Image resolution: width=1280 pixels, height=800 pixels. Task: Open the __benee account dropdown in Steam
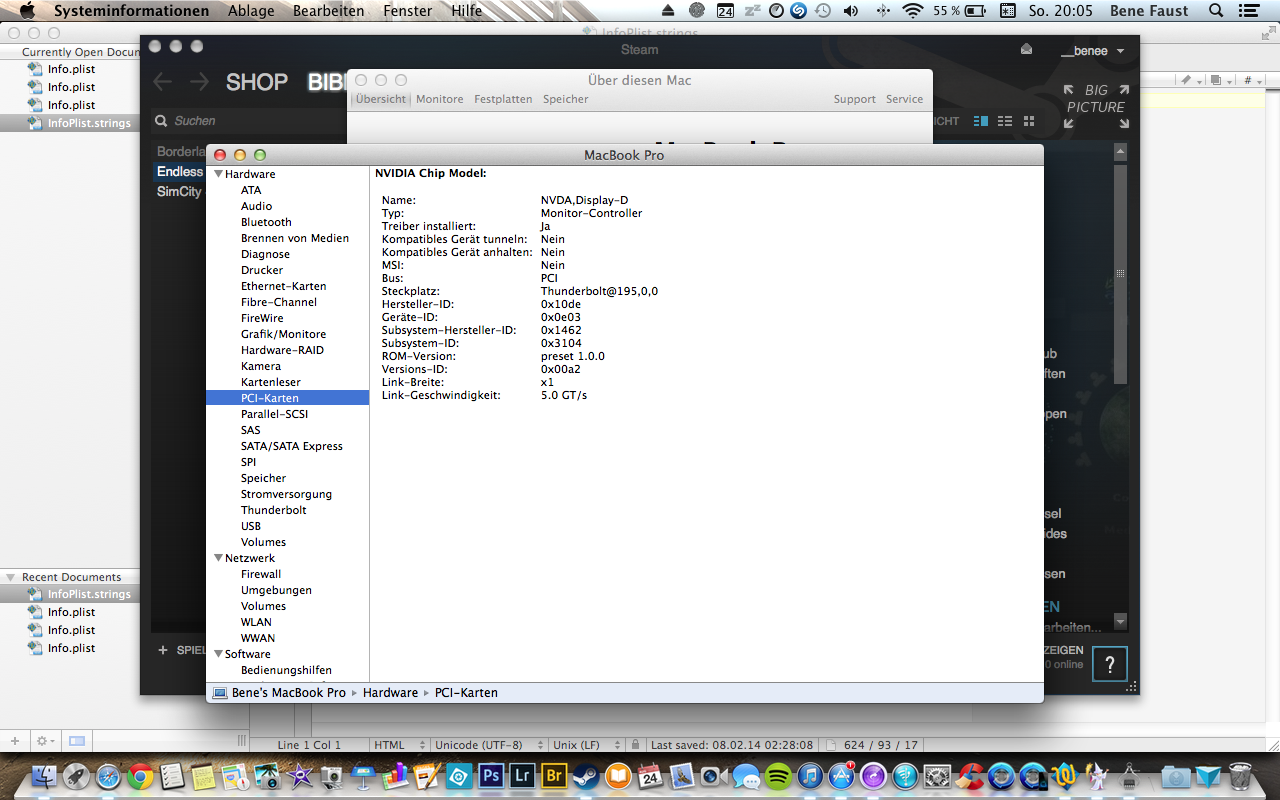pos(1092,51)
